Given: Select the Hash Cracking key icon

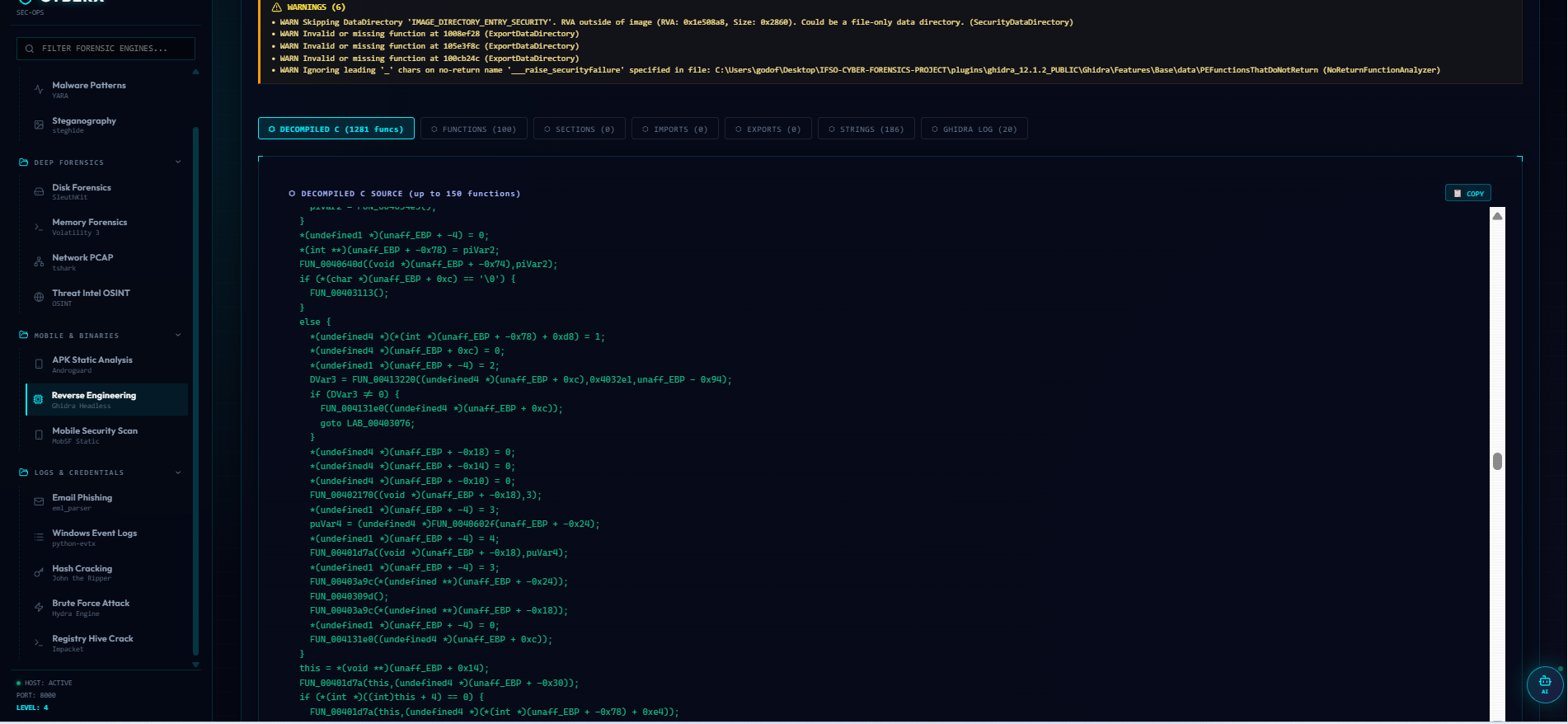Looking at the screenshot, I should click(x=39, y=573).
